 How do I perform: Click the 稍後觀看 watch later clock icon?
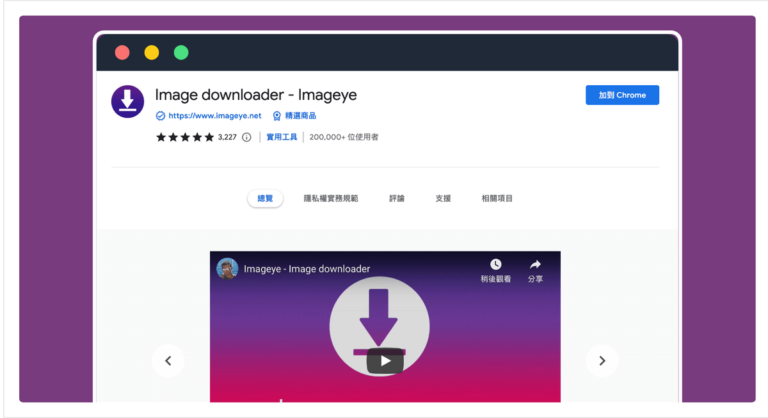pyautogui.click(x=496, y=265)
